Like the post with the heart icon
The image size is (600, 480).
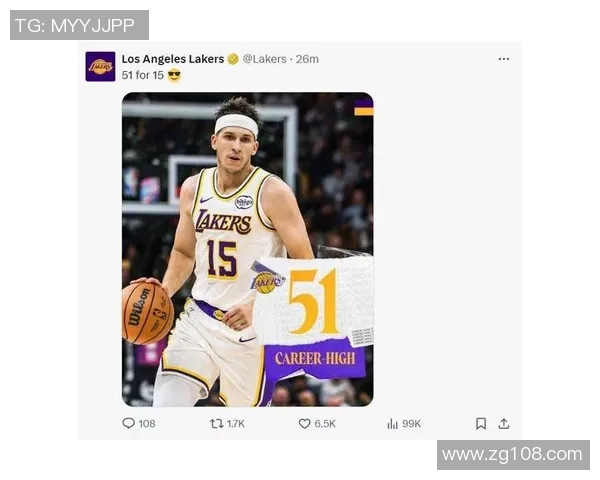pyautogui.click(x=305, y=424)
